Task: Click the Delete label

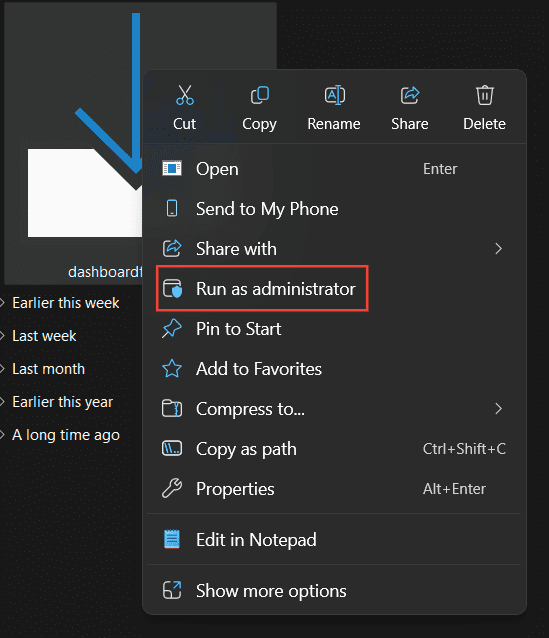Action: pyautogui.click(x=484, y=123)
